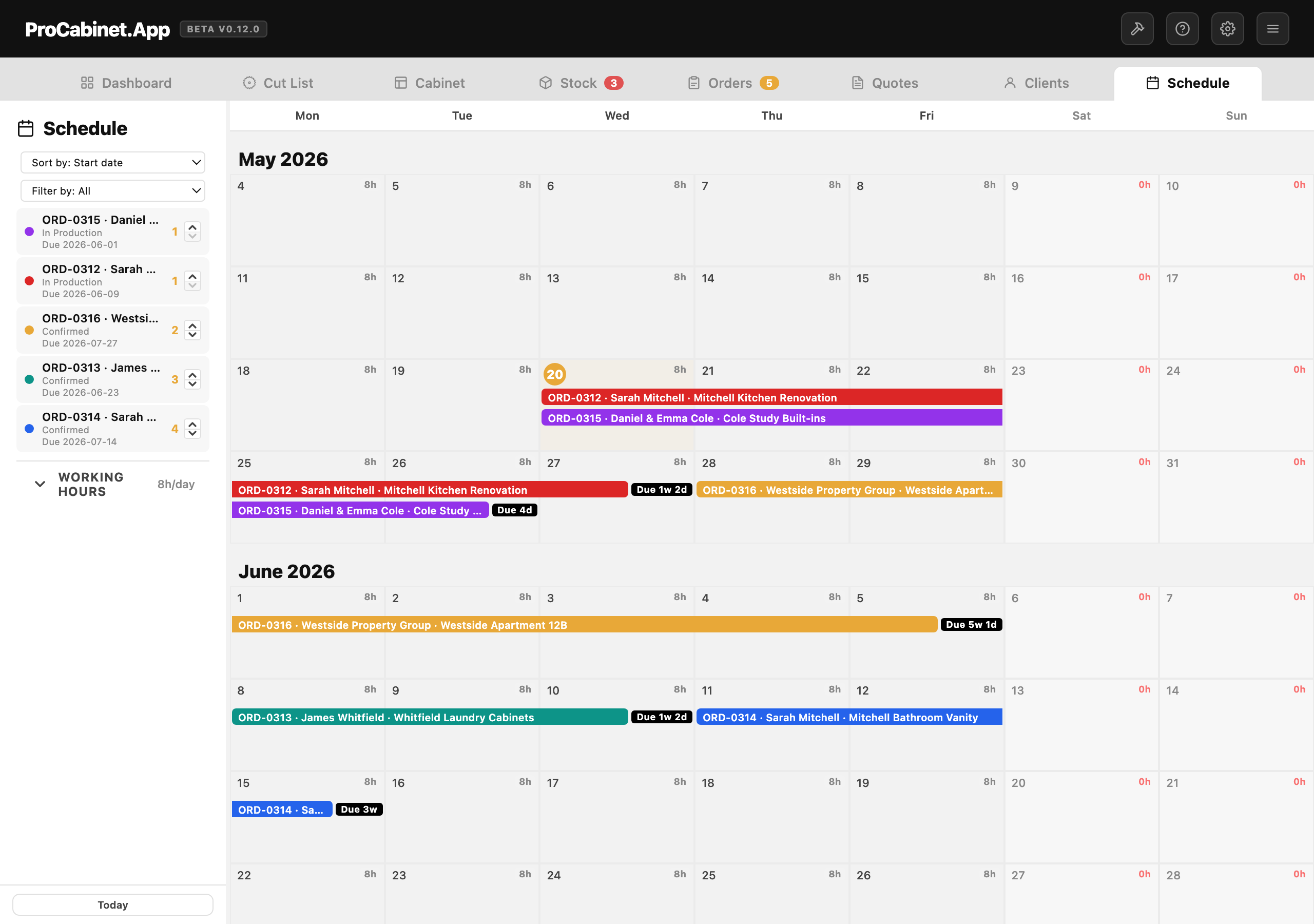Open the hamburger menu icon
1314x924 pixels.
click(x=1272, y=29)
